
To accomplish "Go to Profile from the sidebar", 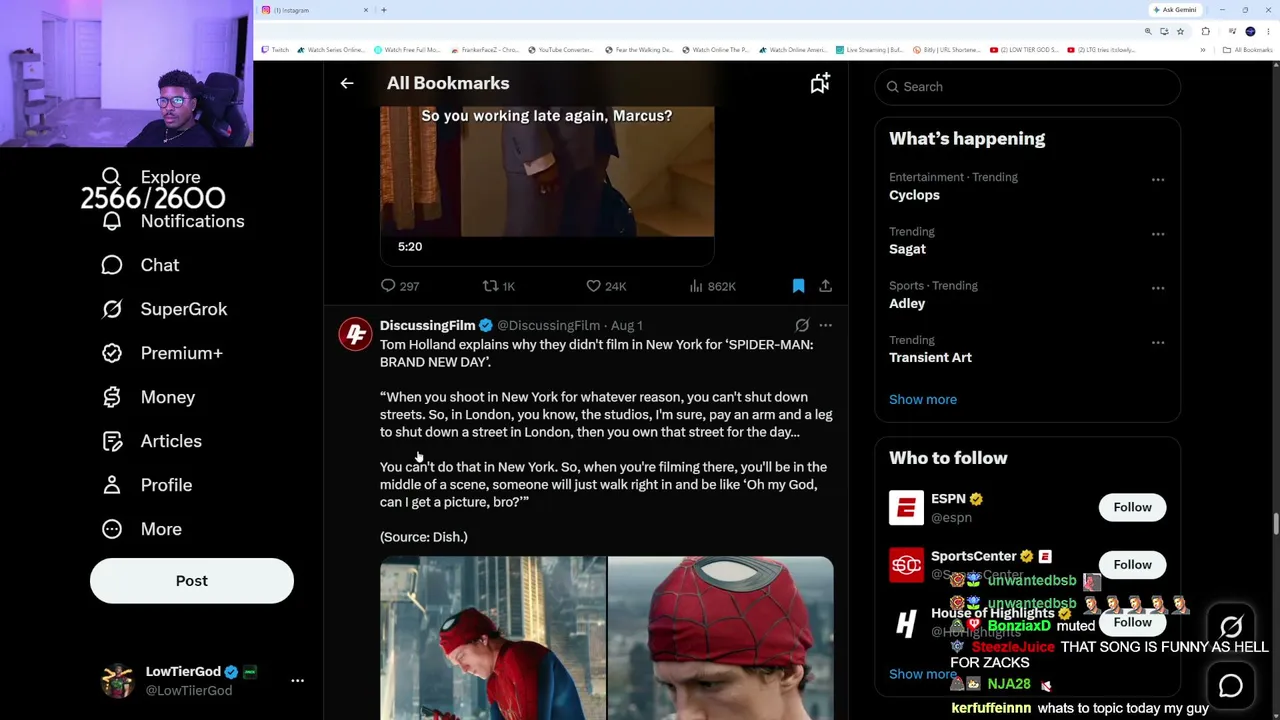I will (146, 485).
